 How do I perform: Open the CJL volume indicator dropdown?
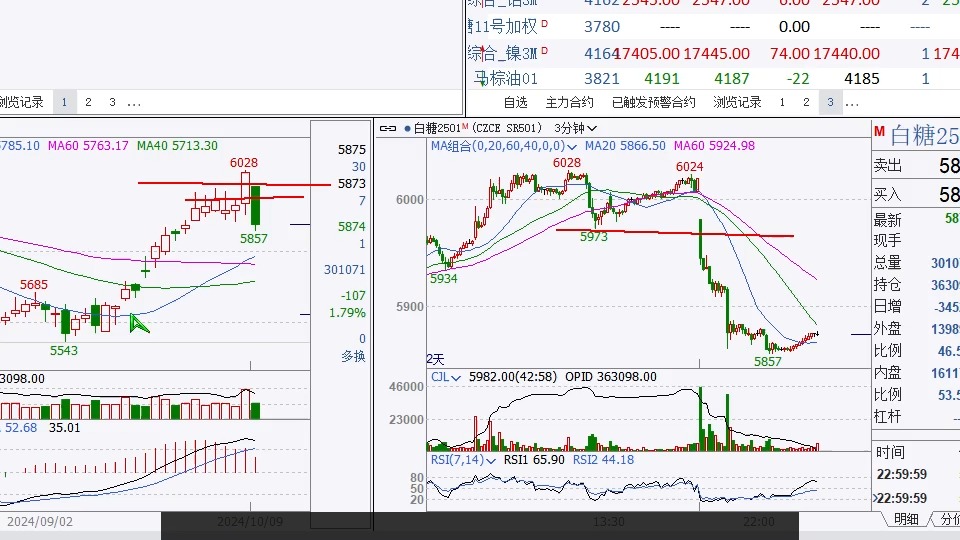click(457, 377)
